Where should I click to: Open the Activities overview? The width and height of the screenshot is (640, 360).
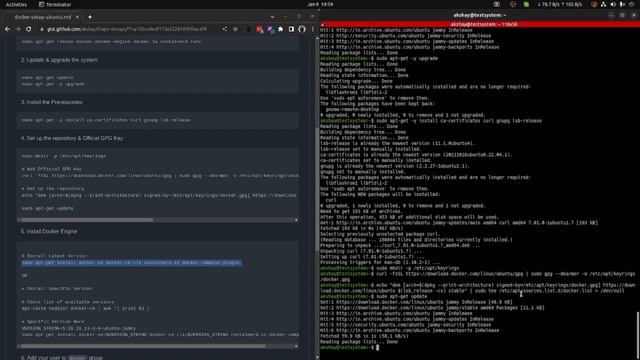pyautogui.click(x=16, y=4)
